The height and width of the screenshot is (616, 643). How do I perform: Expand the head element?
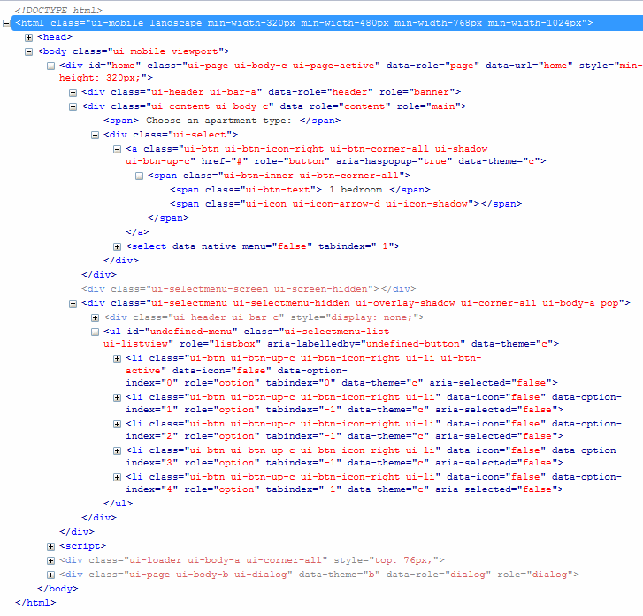[29, 38]
